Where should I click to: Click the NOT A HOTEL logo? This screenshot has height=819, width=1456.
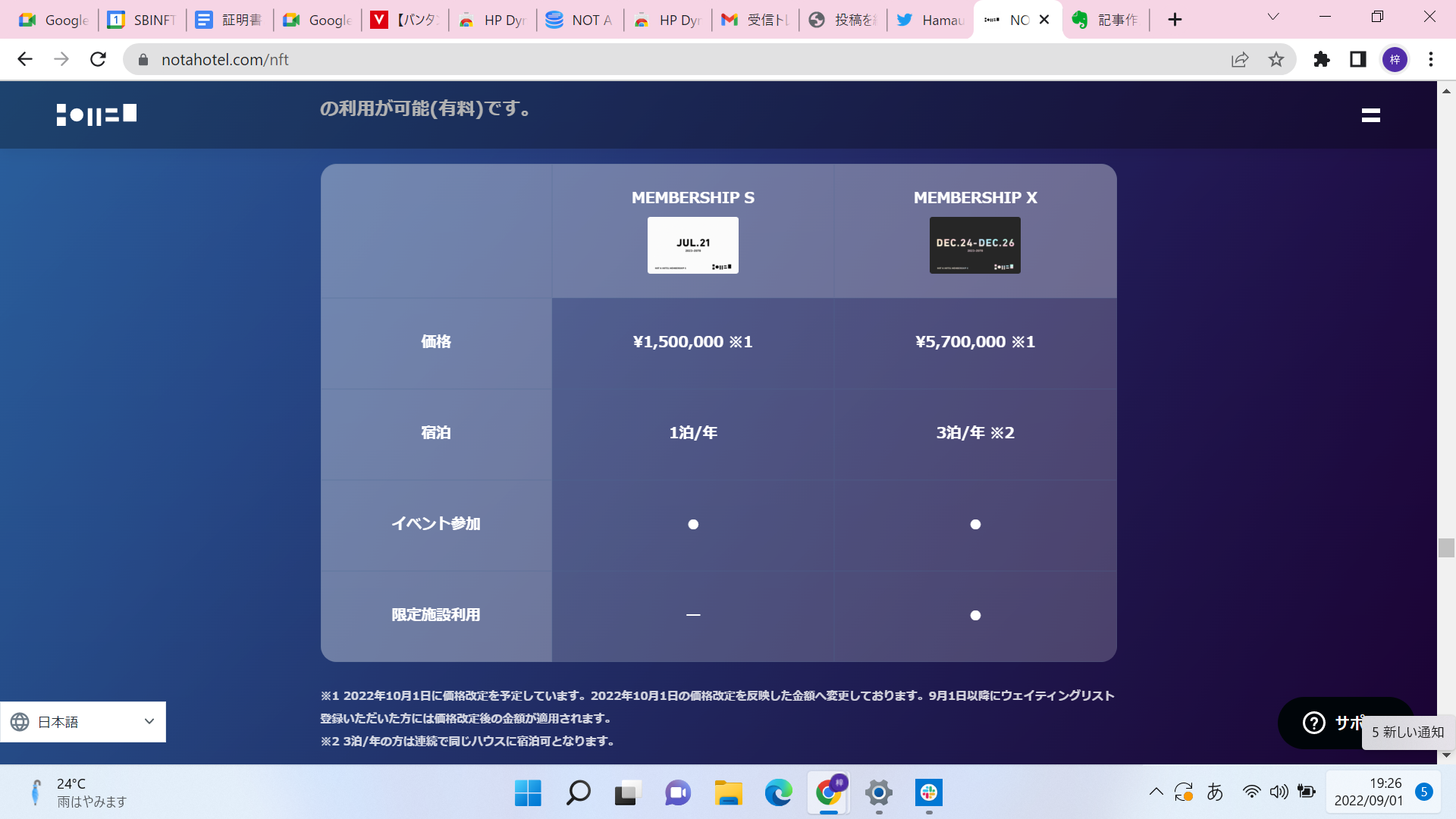click(x=96, y=115)
